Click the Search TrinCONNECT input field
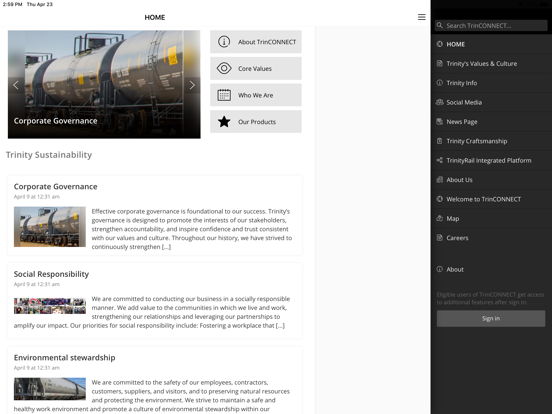Image resolution: width=552 pixels, height=414 pixels. (491, 25)
